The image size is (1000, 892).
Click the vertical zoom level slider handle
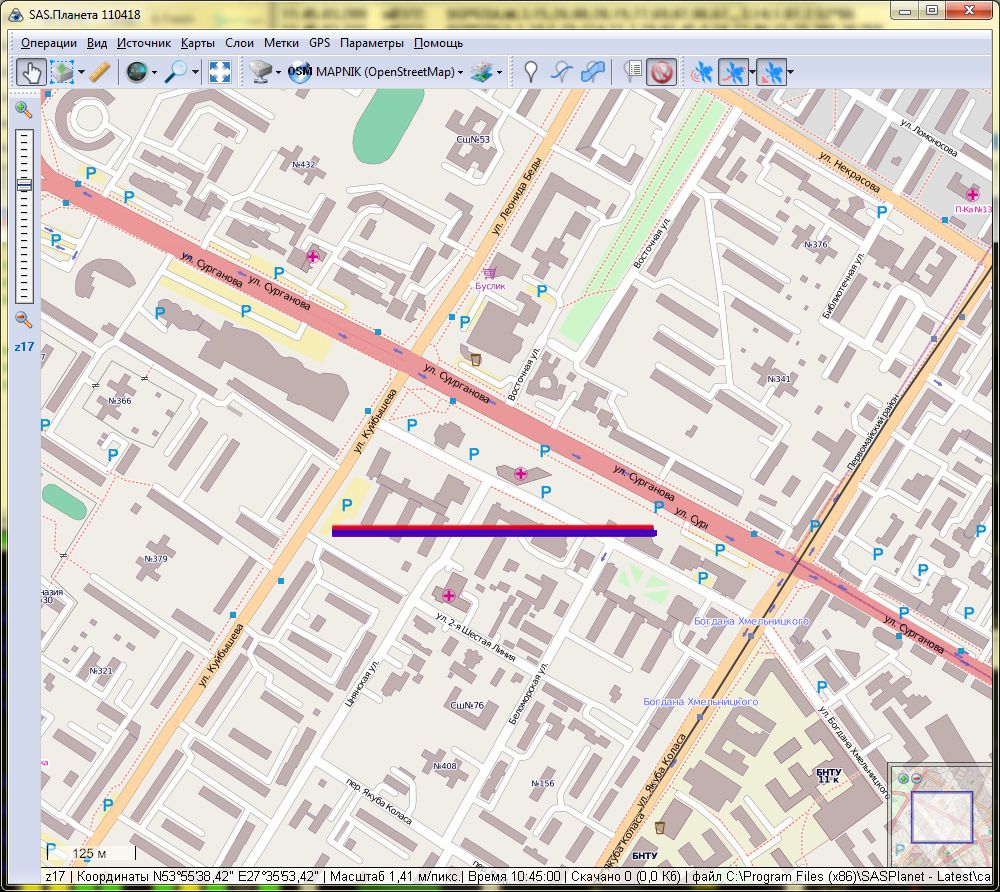click(23, 185)
